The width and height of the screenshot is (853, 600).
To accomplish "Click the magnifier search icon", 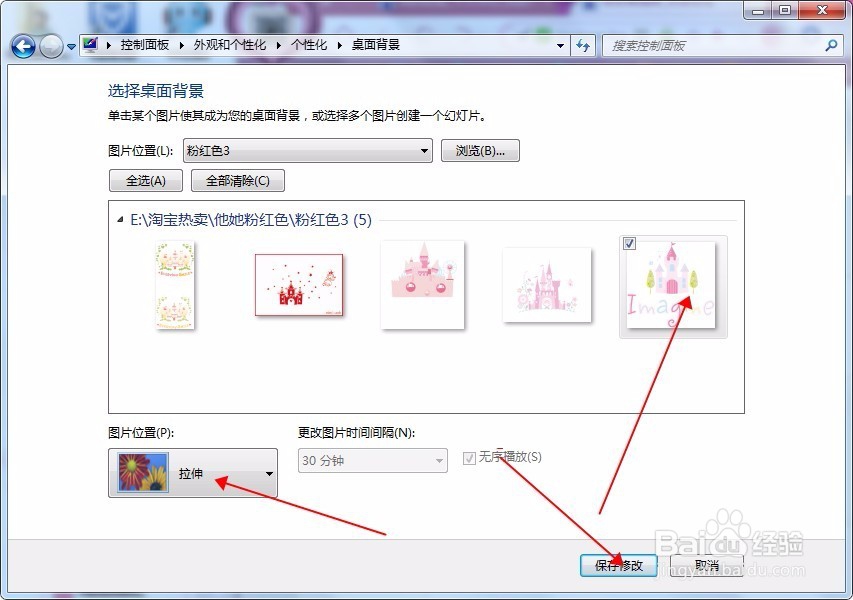I will coord(831,46).
